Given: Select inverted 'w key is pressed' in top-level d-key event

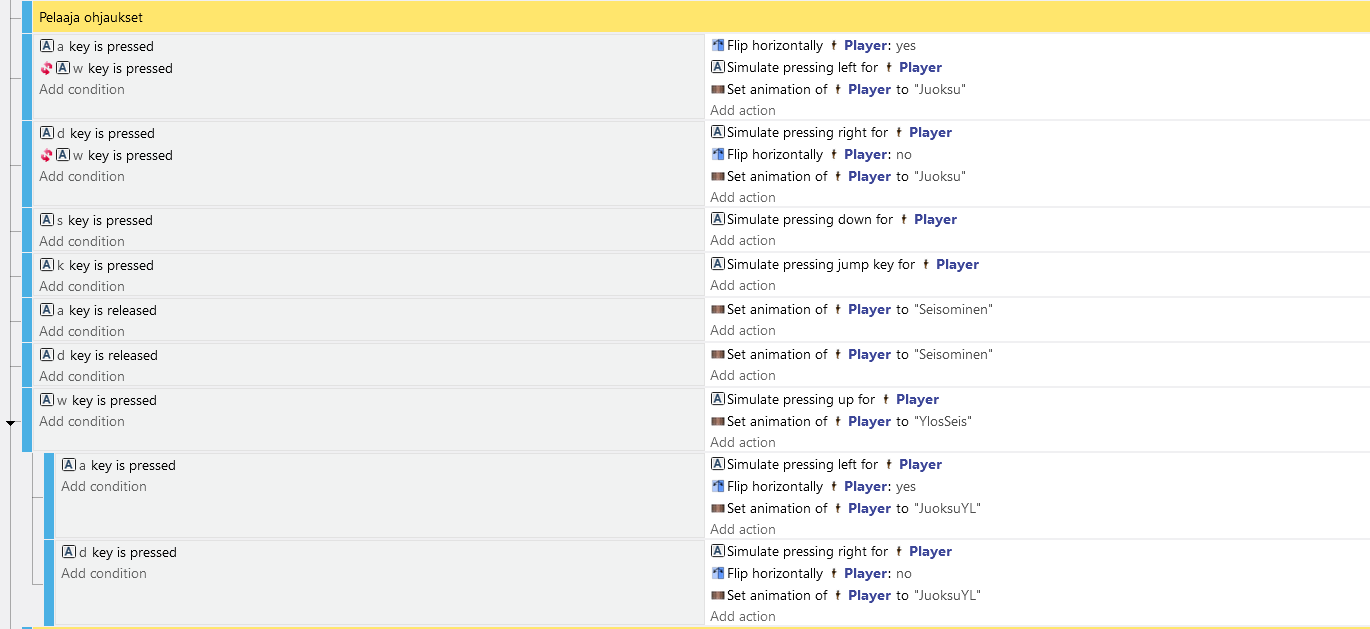Looking at the screenshot, I should (x=106, y=155).
